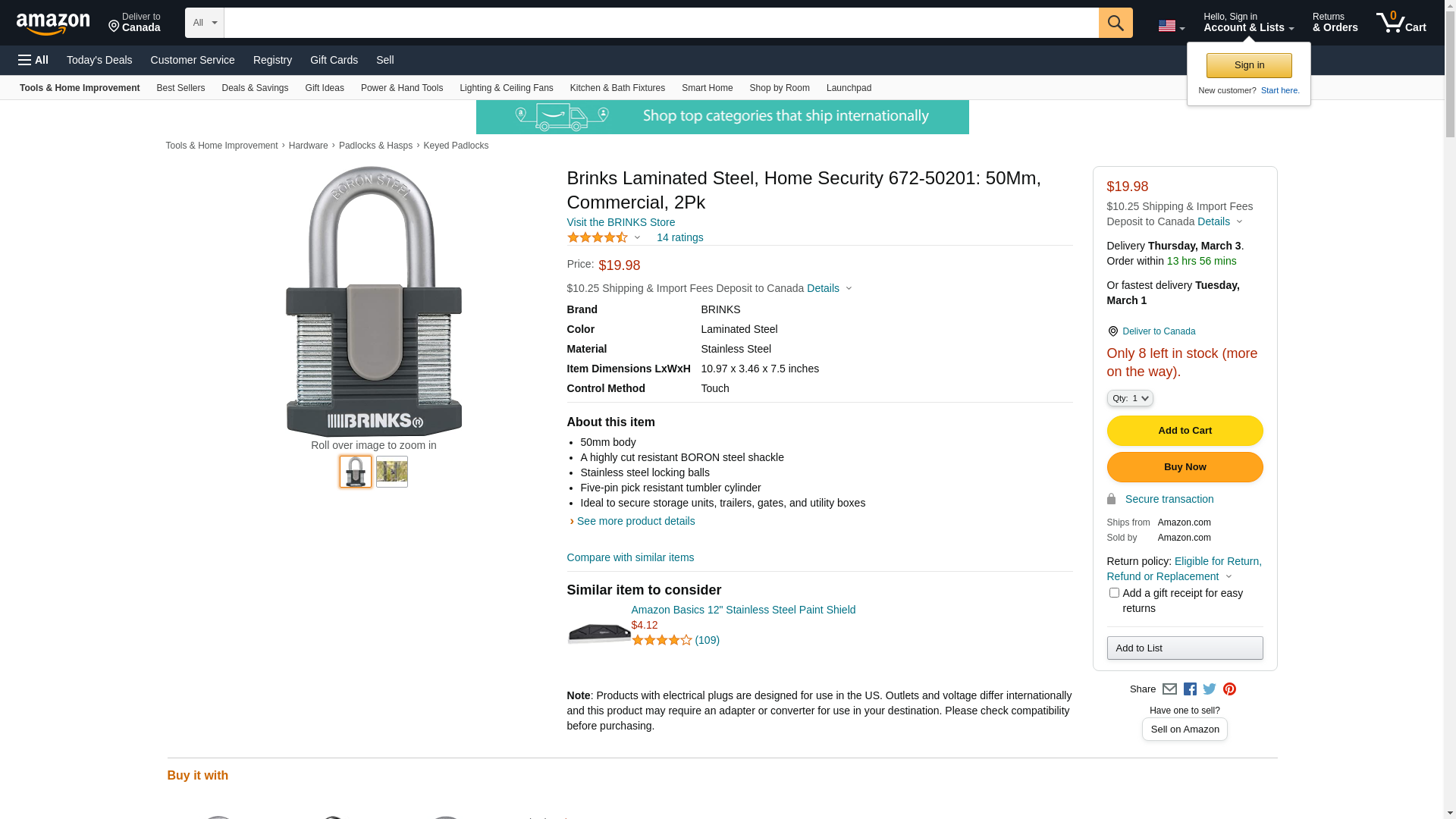Click the Add to Cart button

[1185, 431]
